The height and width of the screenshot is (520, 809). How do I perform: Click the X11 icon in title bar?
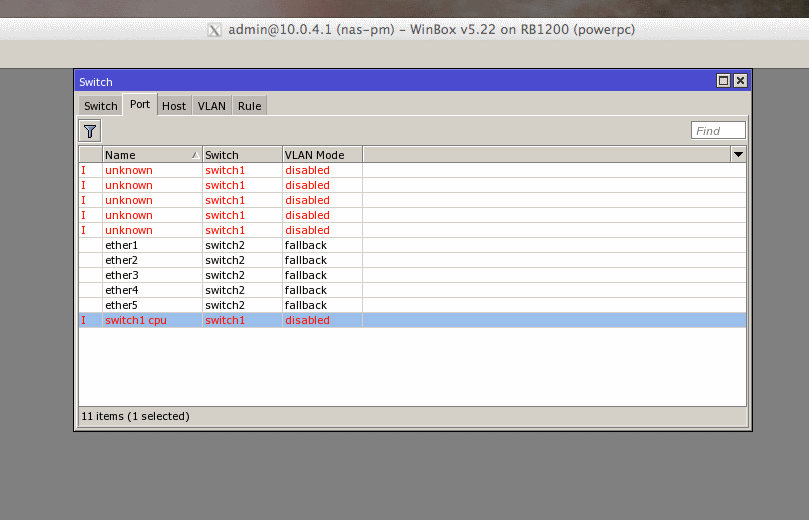coord(214,30)
